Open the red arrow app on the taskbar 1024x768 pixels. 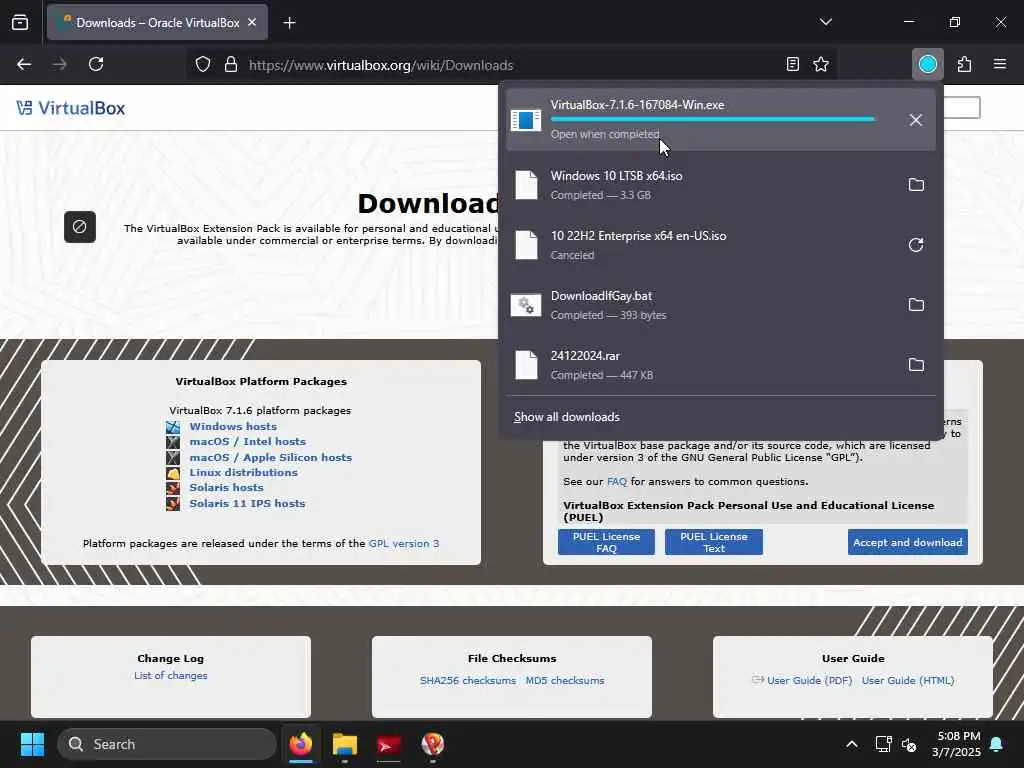(x=388, y=744)
